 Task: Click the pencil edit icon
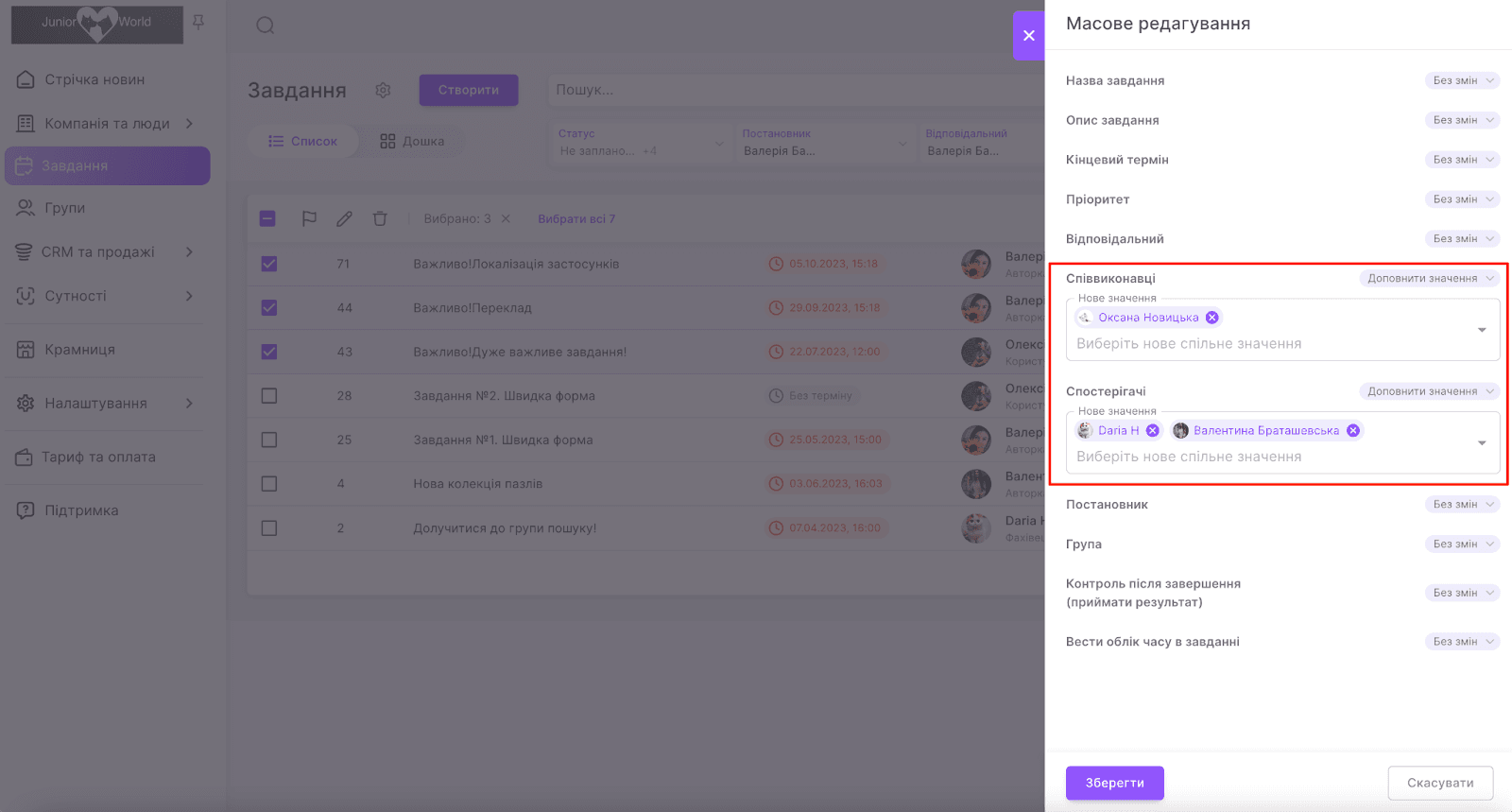coord(344,218)
